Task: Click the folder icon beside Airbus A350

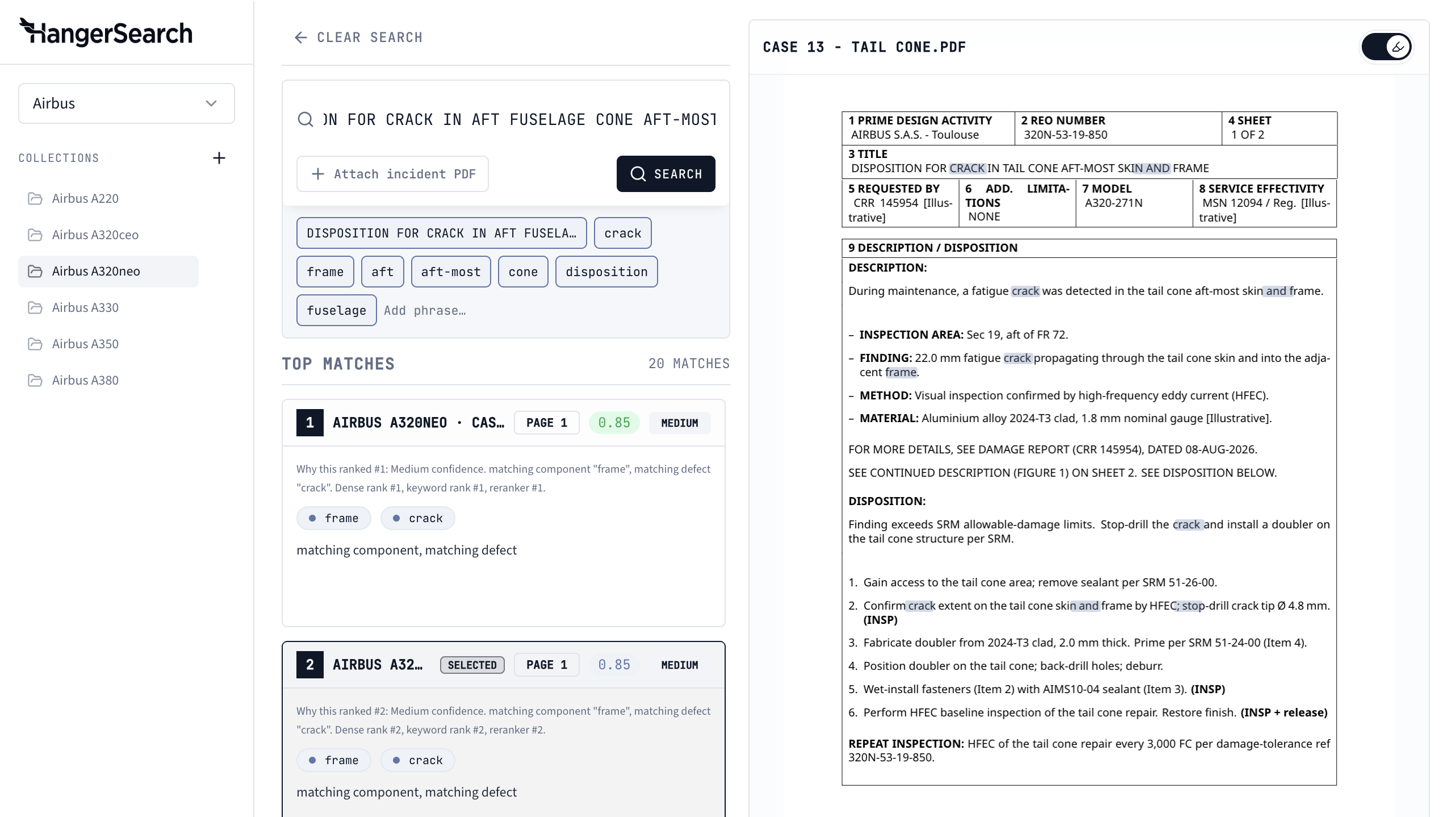Action: click(x=35, y=344)
